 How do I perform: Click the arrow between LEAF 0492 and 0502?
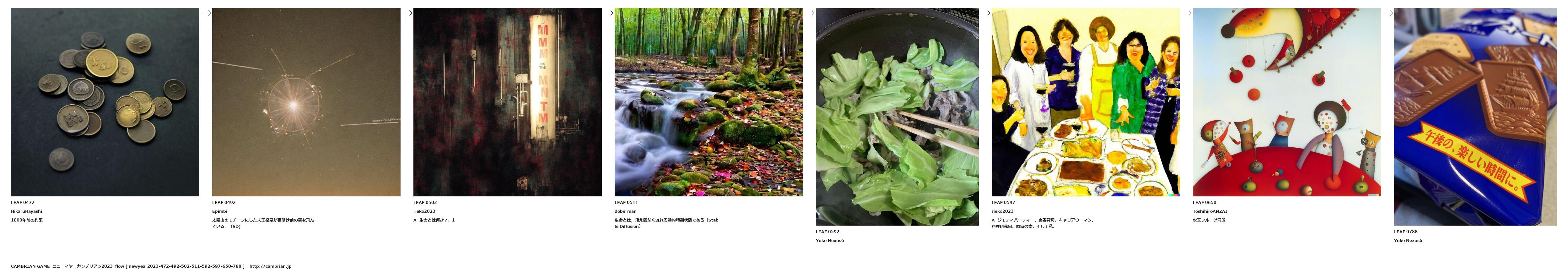point(407,13)
